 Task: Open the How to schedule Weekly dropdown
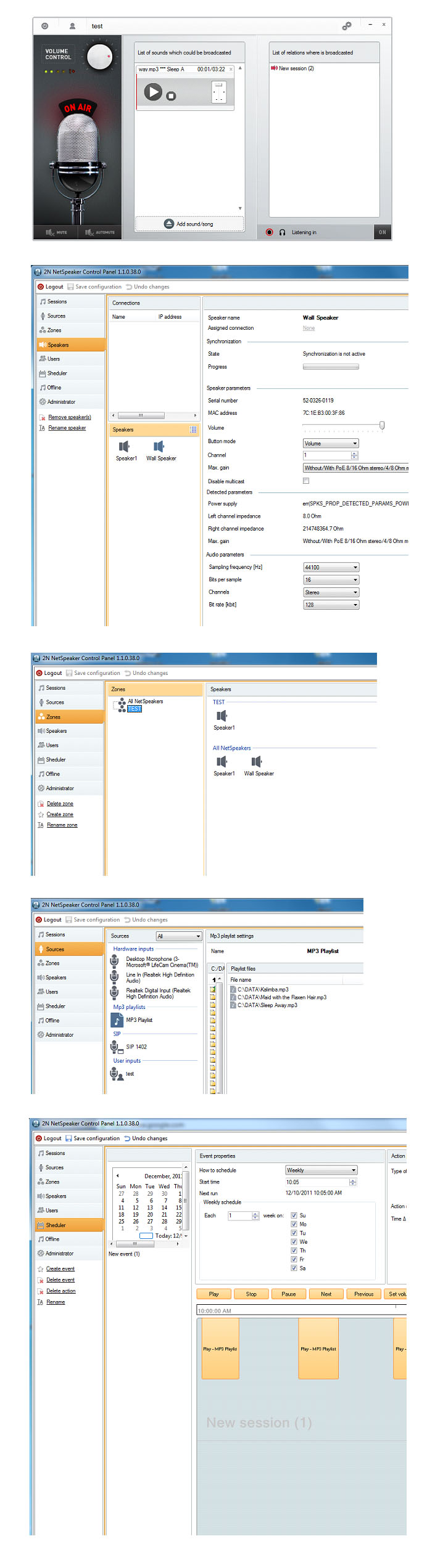(x=321, y=1170)
